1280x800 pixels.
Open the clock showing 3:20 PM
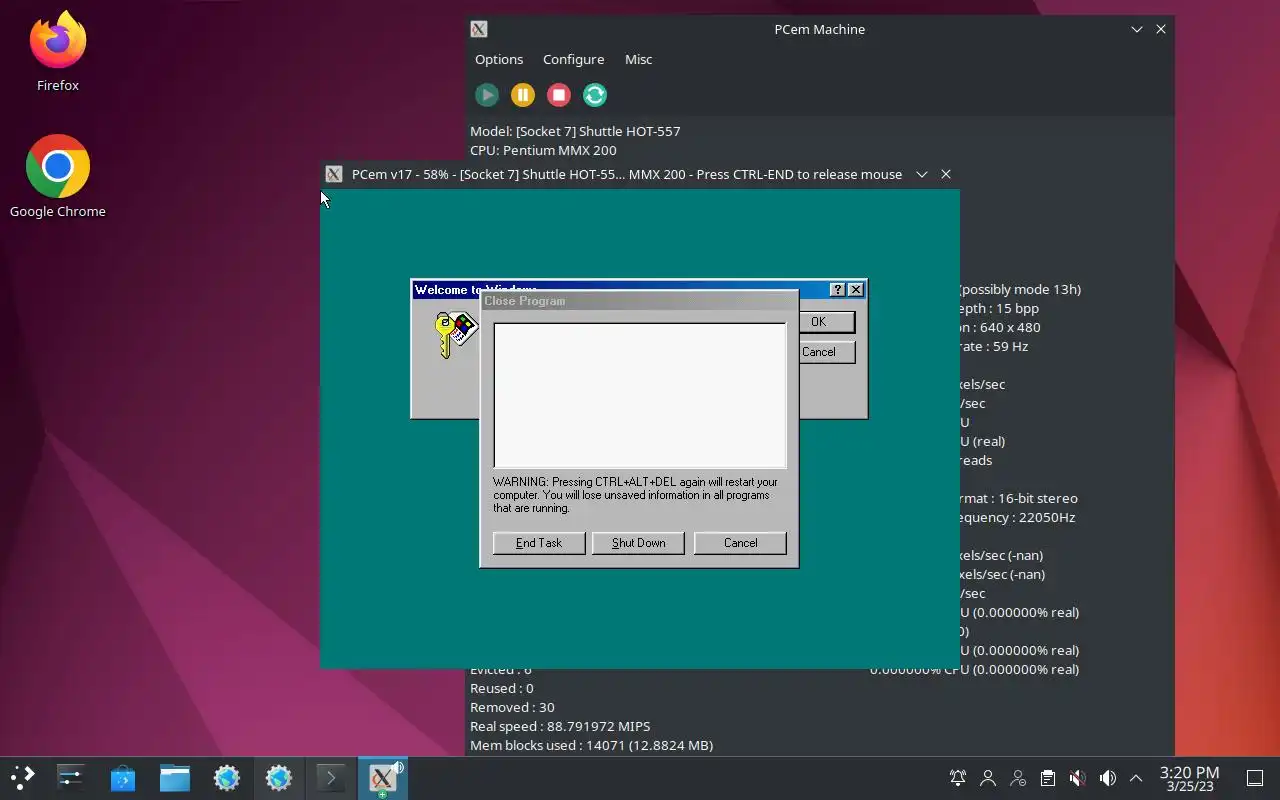pyautogui.click(x=1189, y=778)
